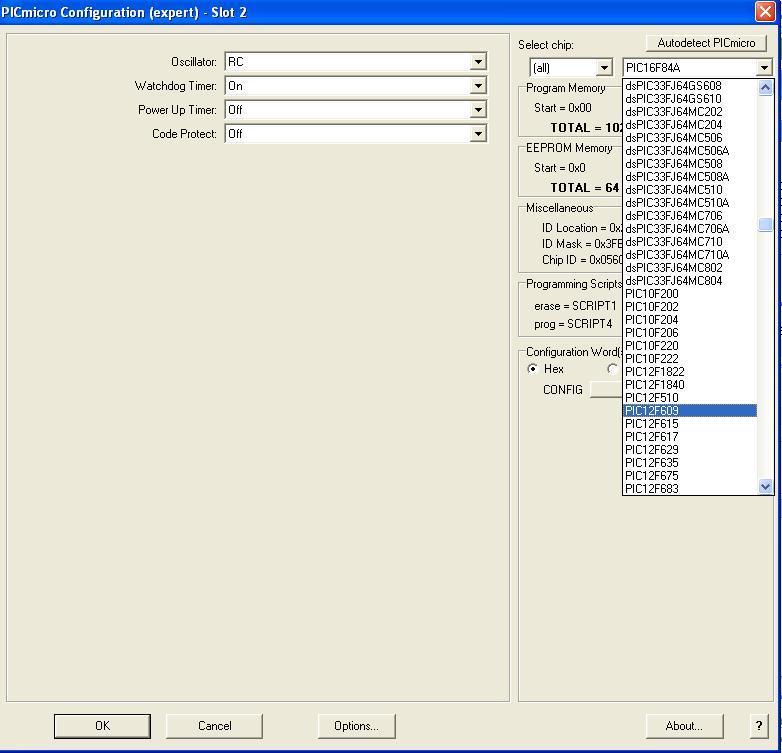Select dsPIC33FJ64GS610 in chip list
782x753 pixels.
690,99
